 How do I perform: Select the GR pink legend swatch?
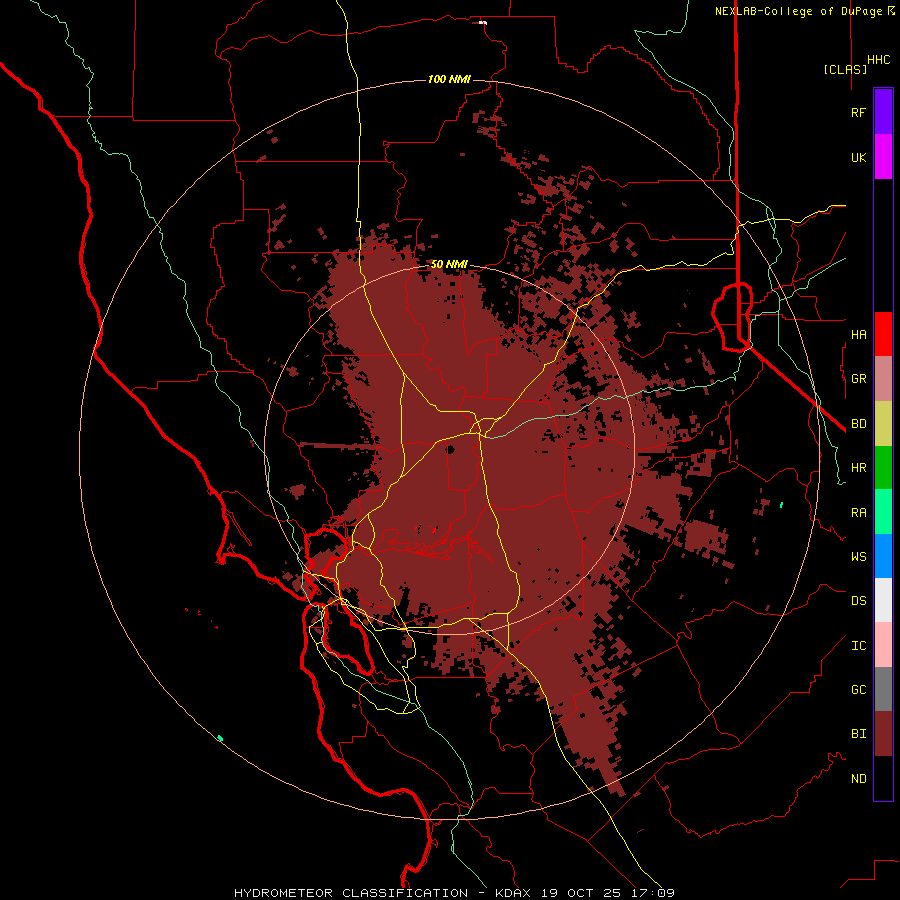883,379
